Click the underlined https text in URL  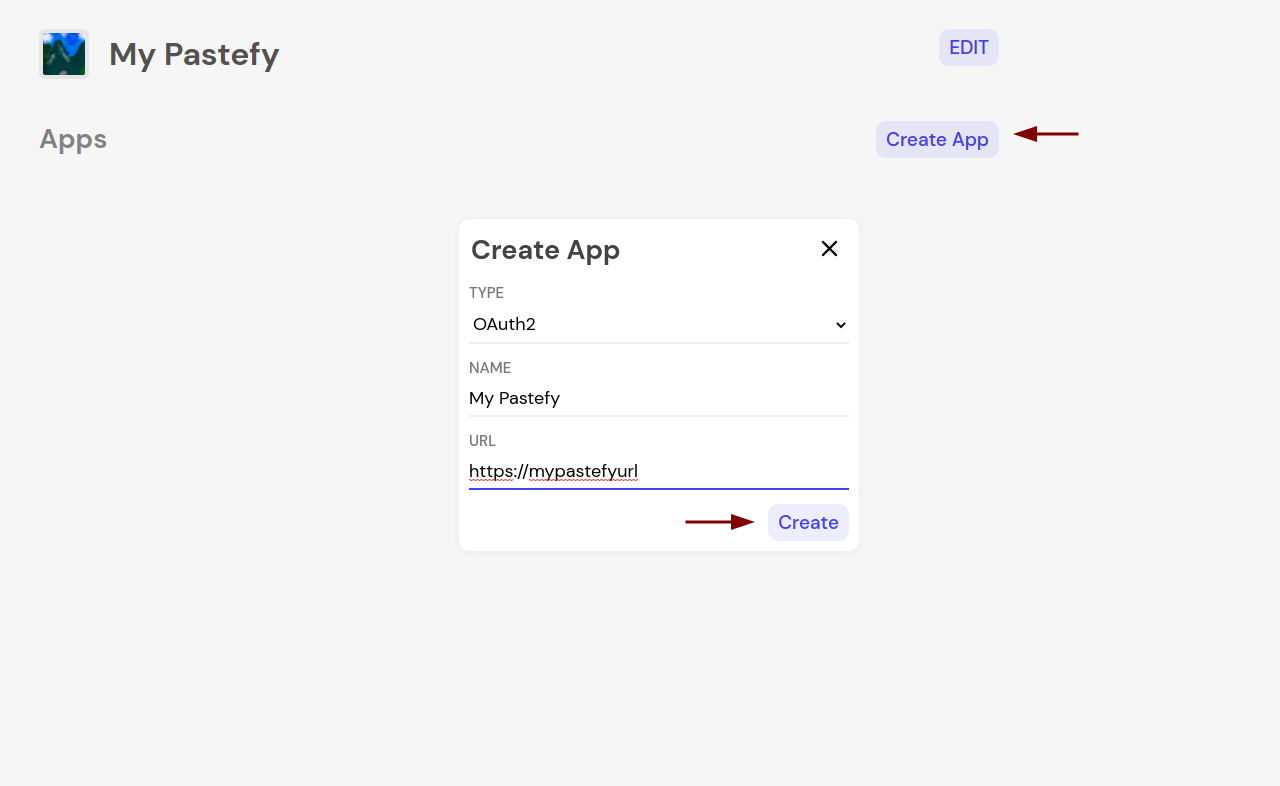(x=491, y=471)
